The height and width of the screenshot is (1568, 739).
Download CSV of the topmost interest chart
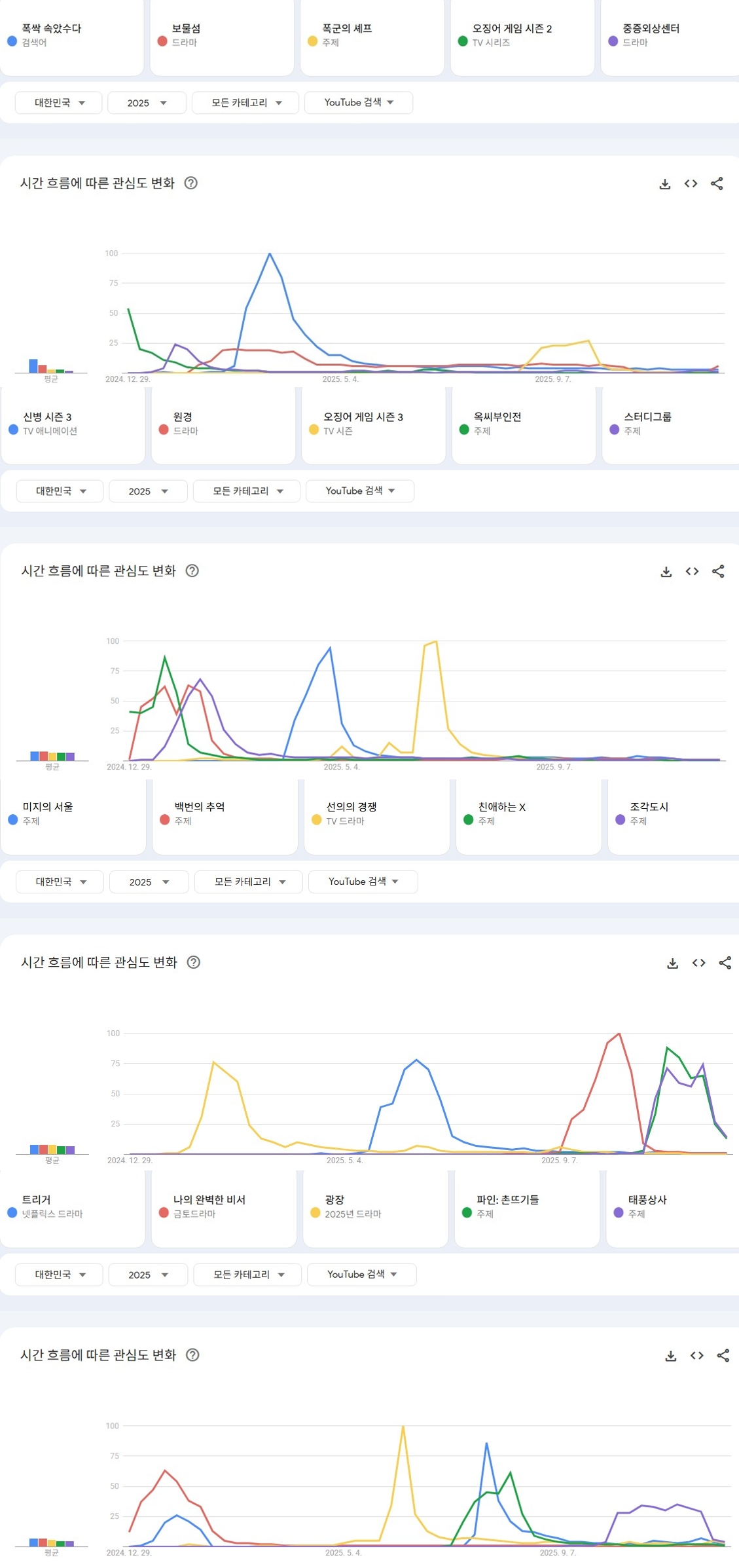tap(664, 184)
